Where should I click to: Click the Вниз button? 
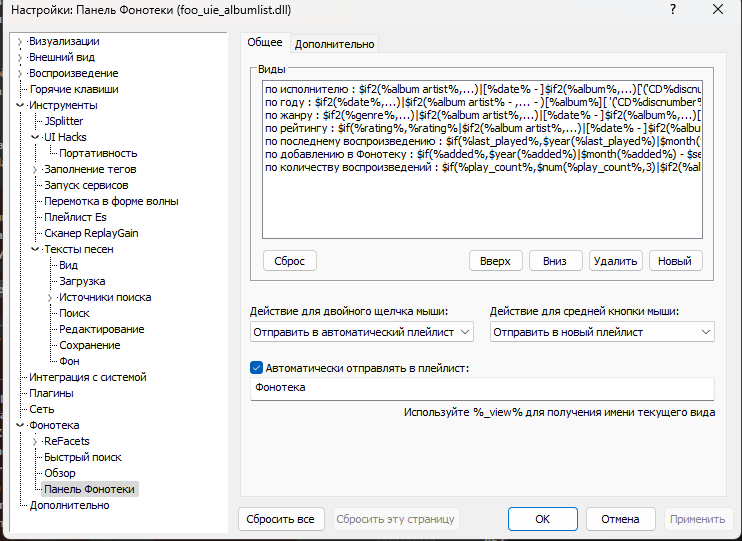tap(555, 261)
